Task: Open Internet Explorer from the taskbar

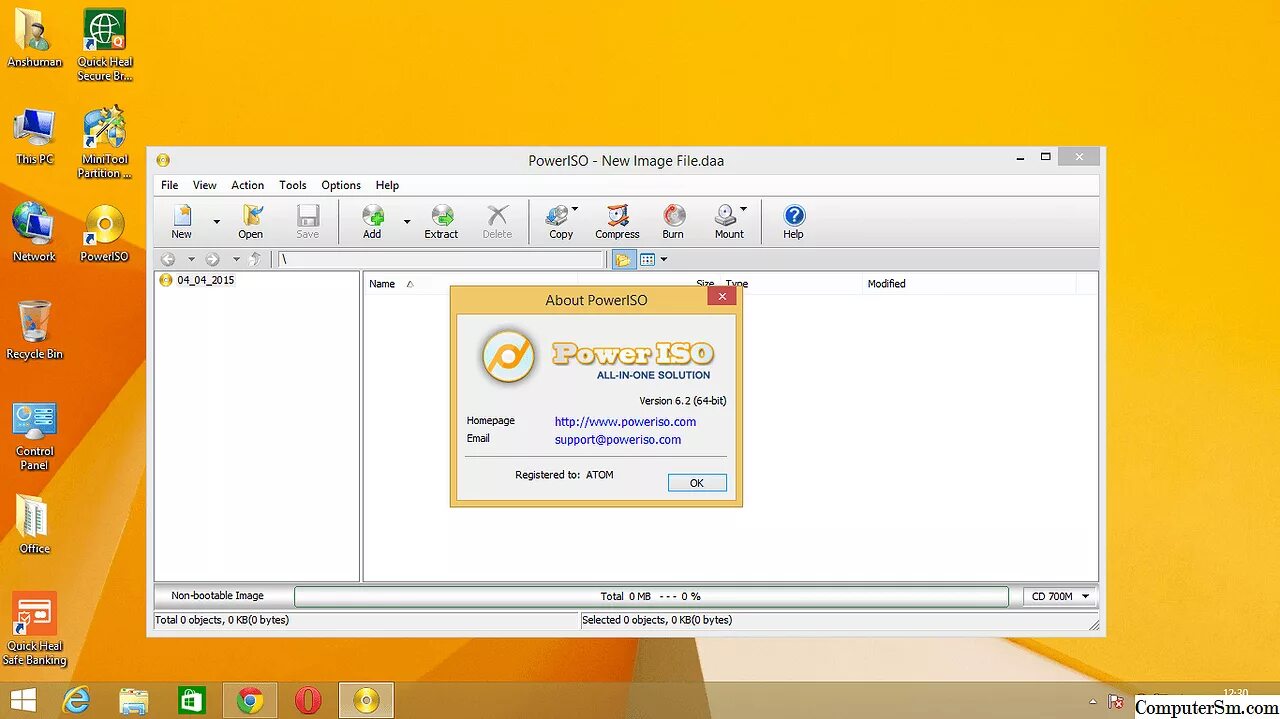Action: (76, 700)
